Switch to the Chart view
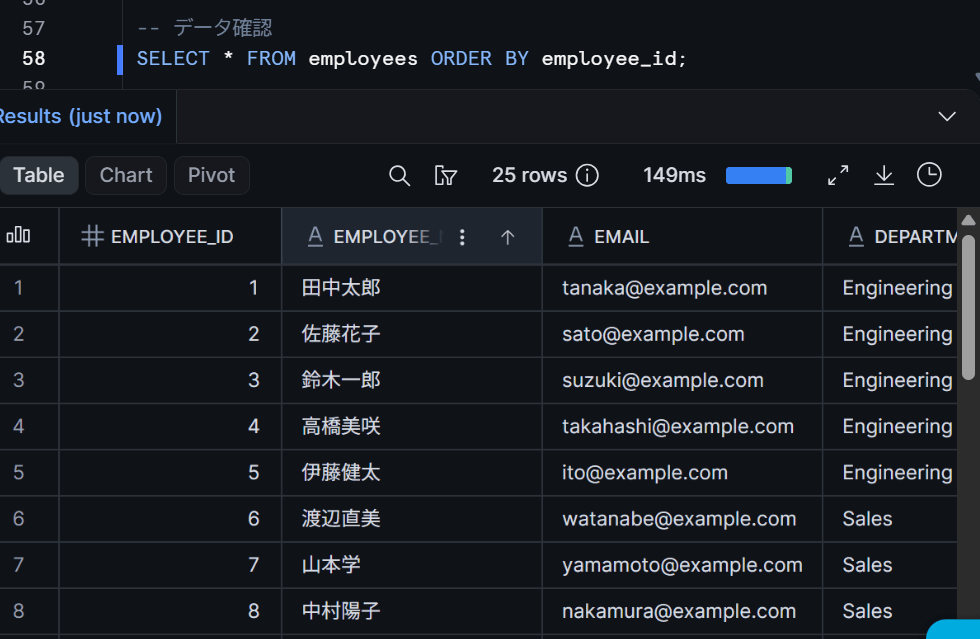 click(x=126, y=175)
